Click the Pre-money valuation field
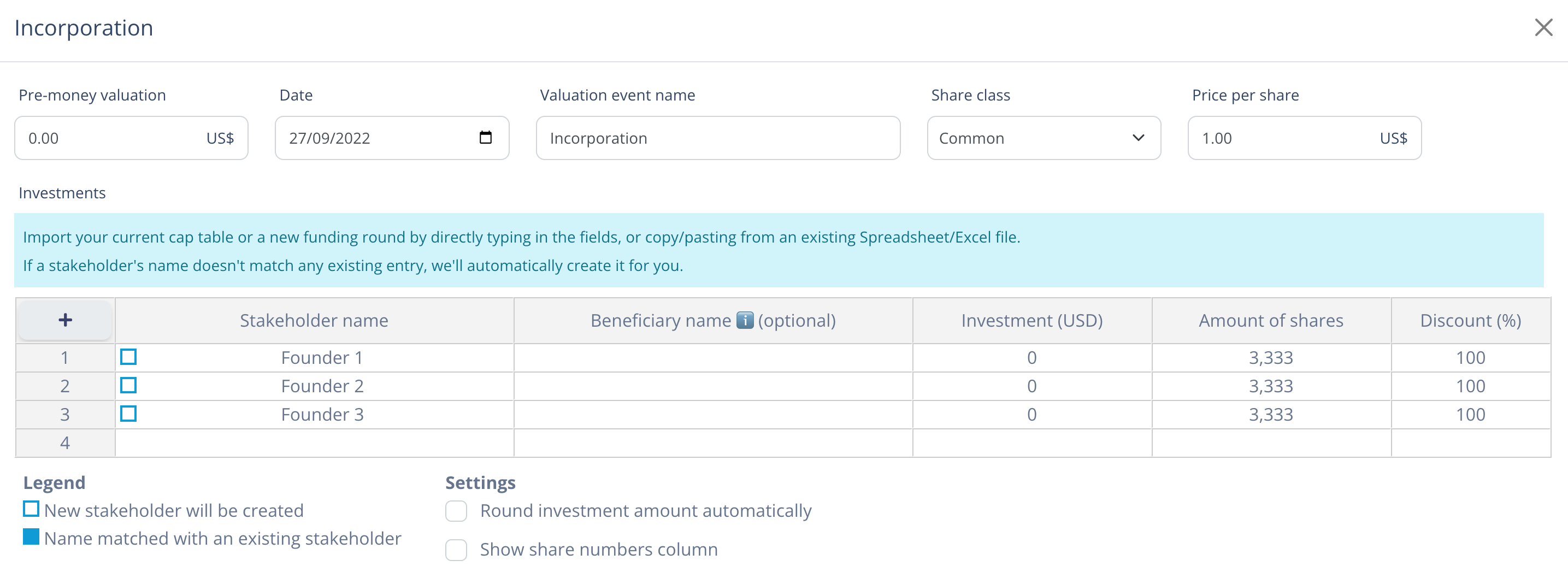This screenshot has width=1568, height=578. [132, 138]
